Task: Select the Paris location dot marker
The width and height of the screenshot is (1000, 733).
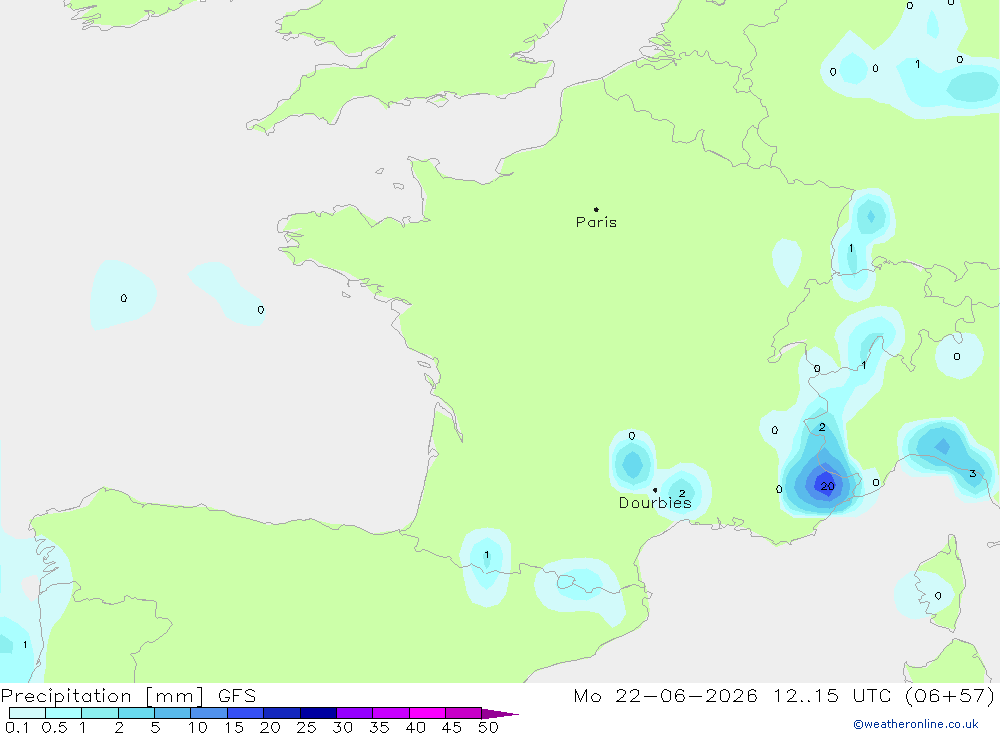Action: (596, 209)
